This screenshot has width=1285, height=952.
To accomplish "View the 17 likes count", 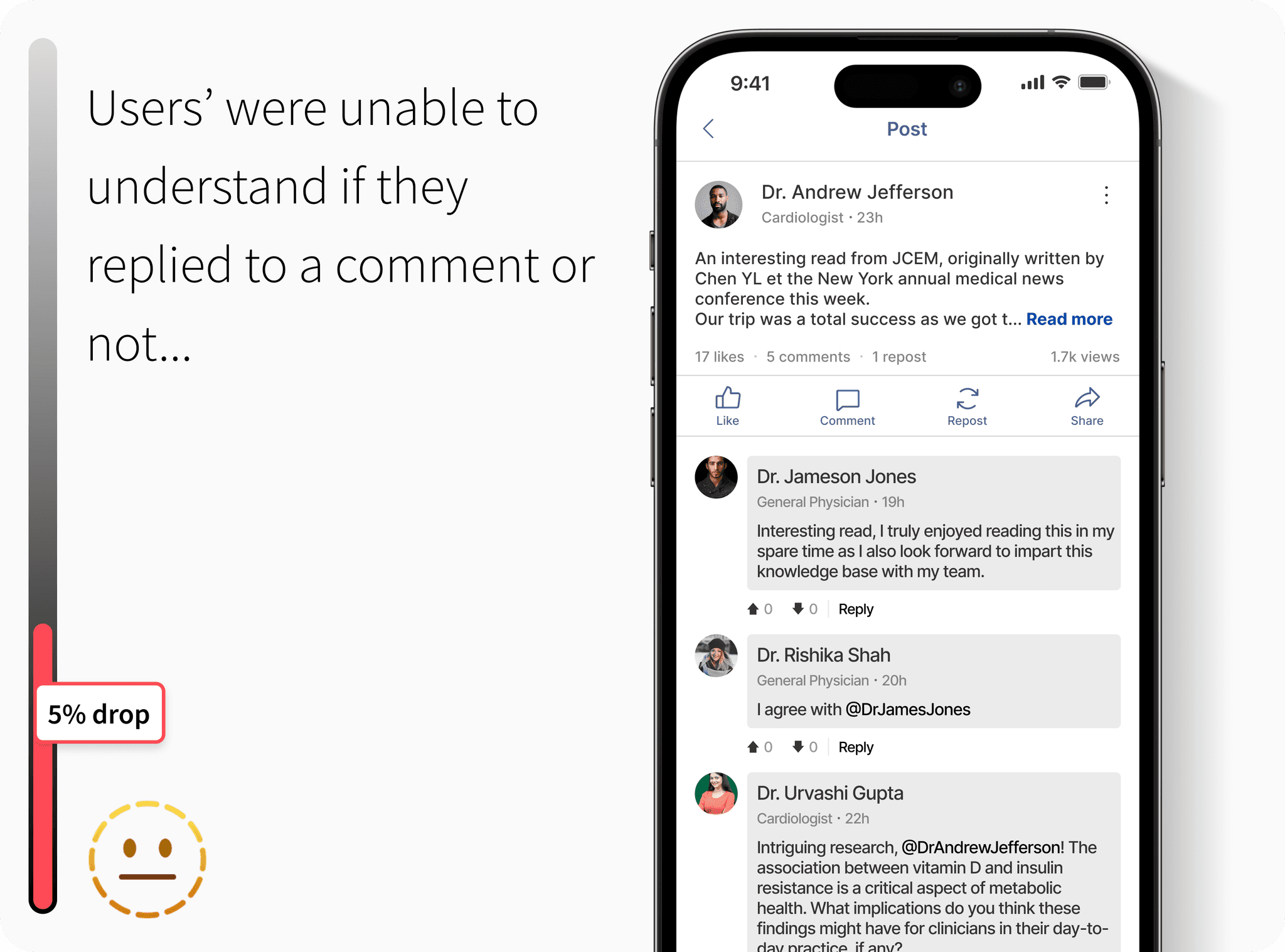I will [x=719, y=356].
